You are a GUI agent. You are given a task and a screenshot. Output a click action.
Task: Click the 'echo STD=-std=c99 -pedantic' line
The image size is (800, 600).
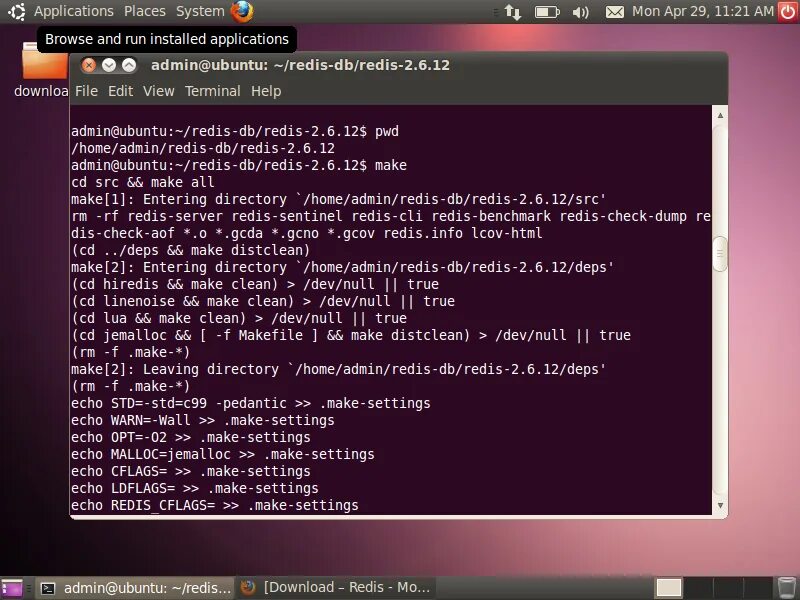coord(251,403)
